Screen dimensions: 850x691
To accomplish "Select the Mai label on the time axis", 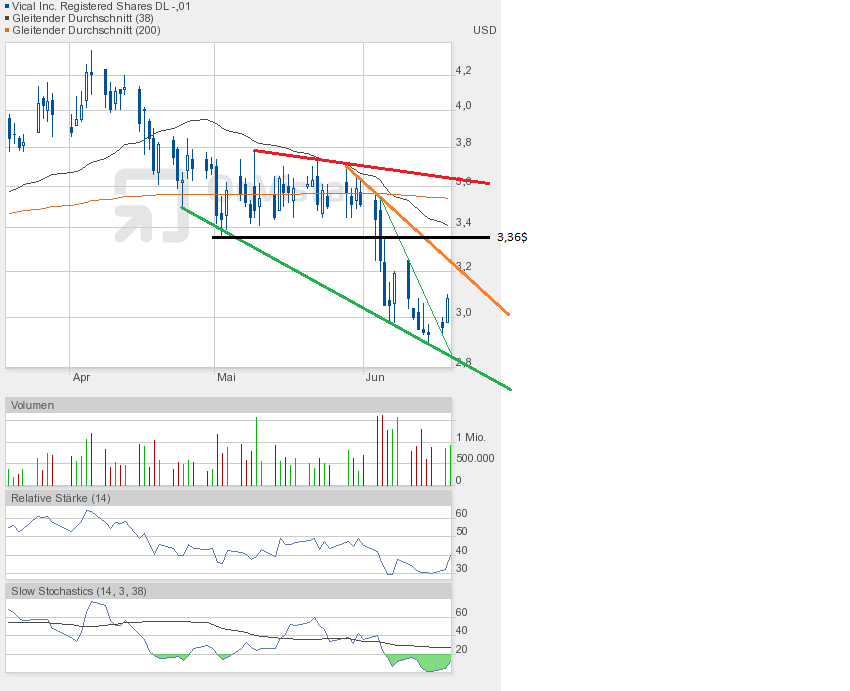I will coord(227,377).
